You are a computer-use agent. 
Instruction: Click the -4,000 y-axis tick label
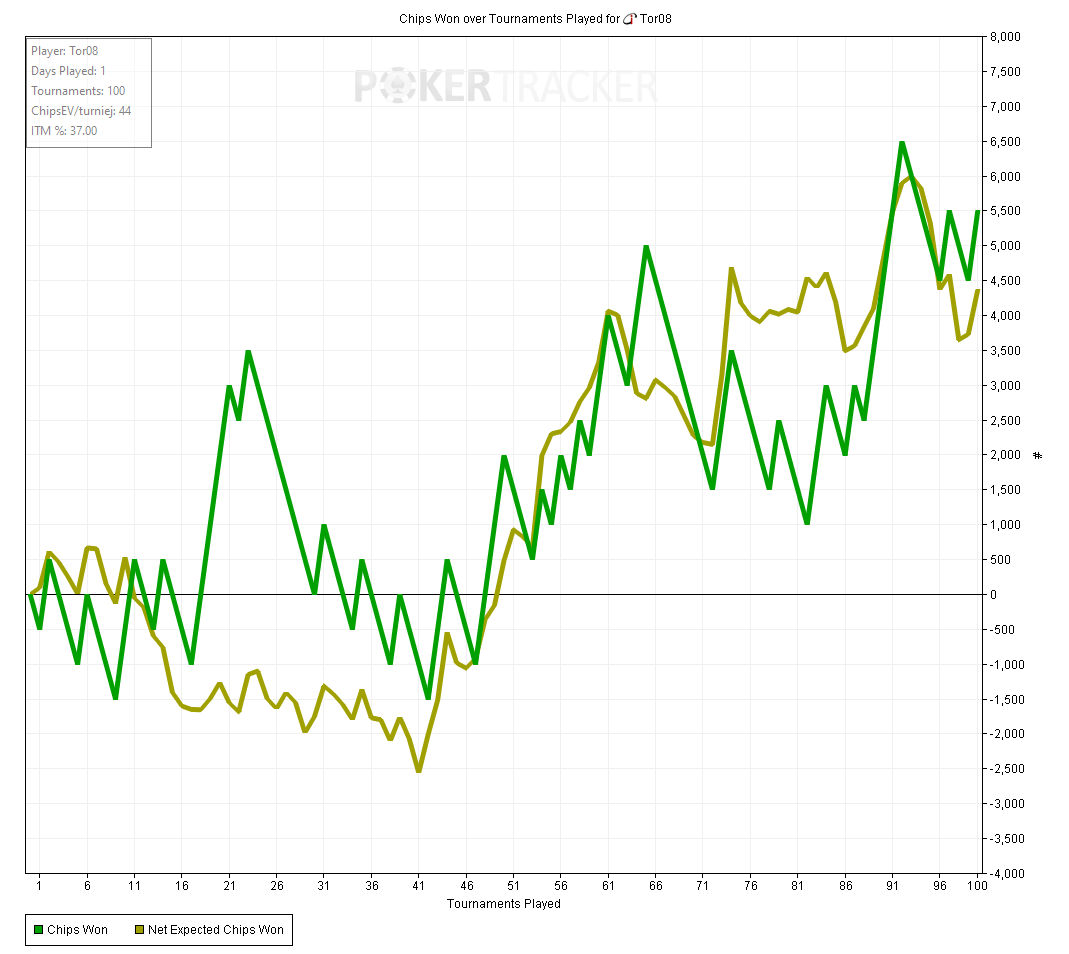(x=1004, y=874)
